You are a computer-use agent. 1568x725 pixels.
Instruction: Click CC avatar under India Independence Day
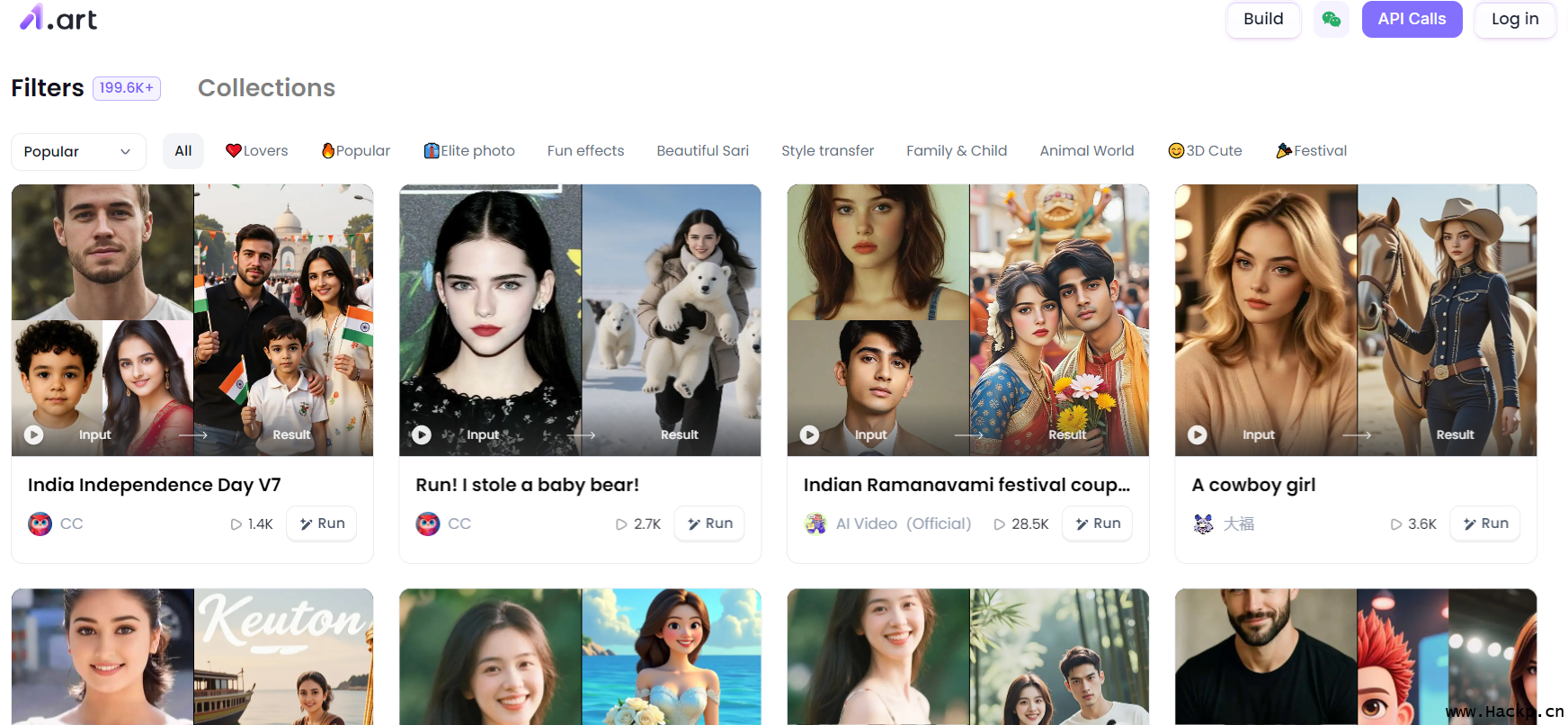(40, 524)
